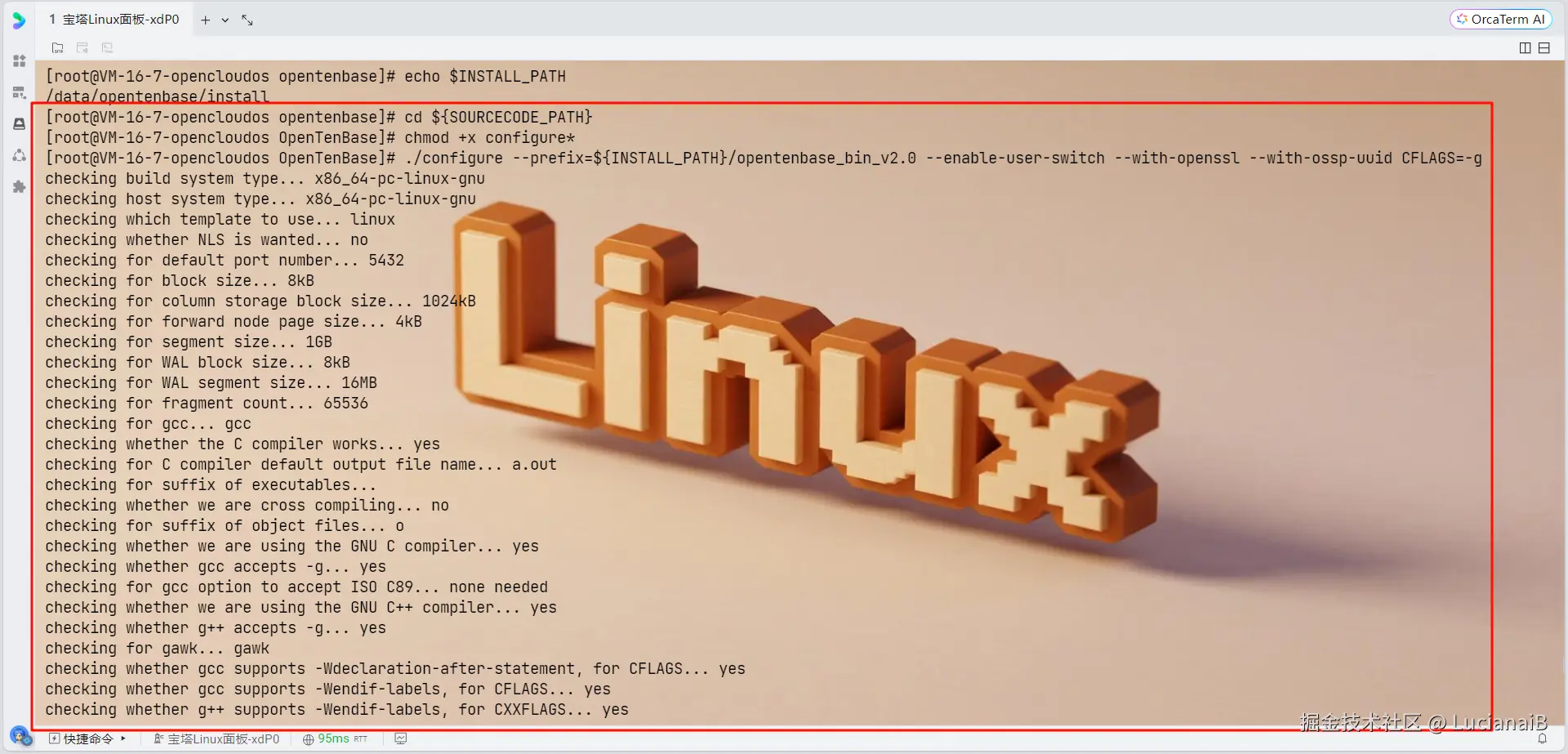Click the ./configure command line

pyautogui.click(x=764, y=158)
